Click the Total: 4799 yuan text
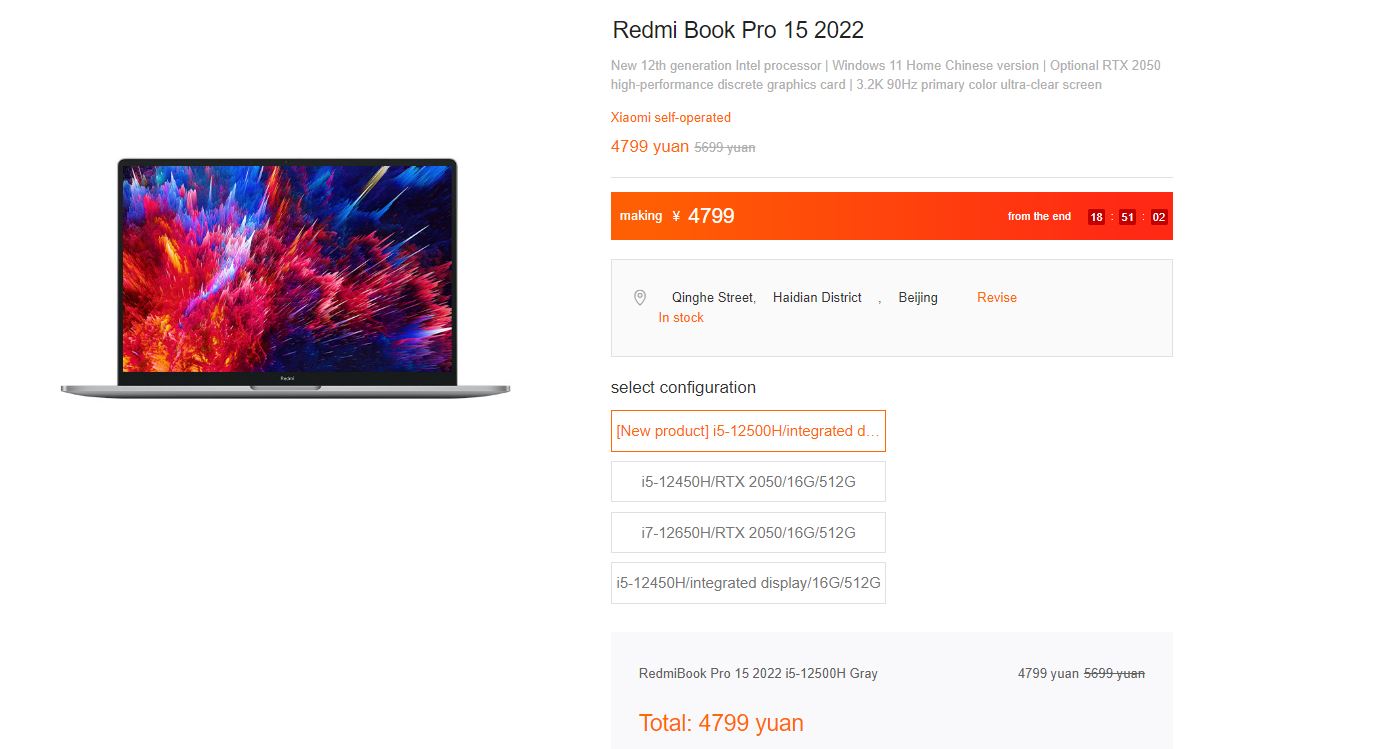 pyautogui.click(x=721, y=723)
